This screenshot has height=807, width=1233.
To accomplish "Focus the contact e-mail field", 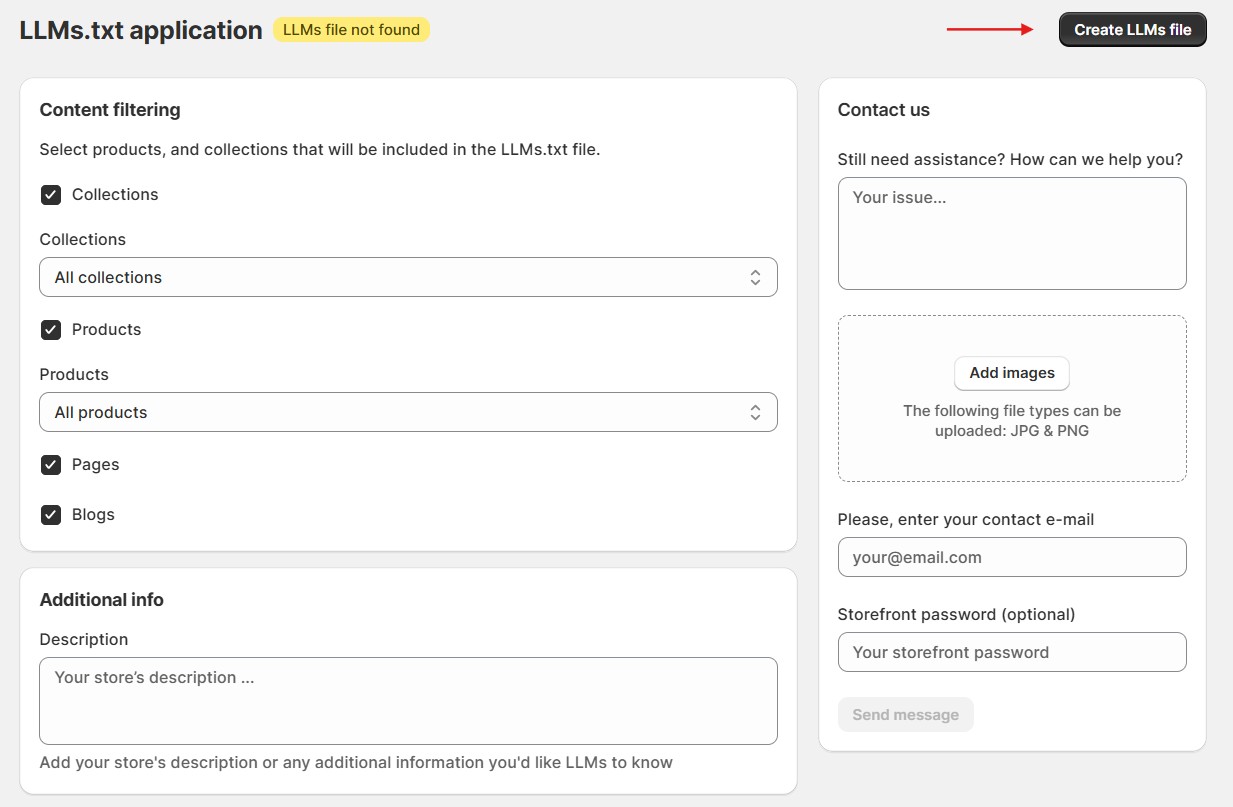I will pyautogui.click(x=1012, y=557).
